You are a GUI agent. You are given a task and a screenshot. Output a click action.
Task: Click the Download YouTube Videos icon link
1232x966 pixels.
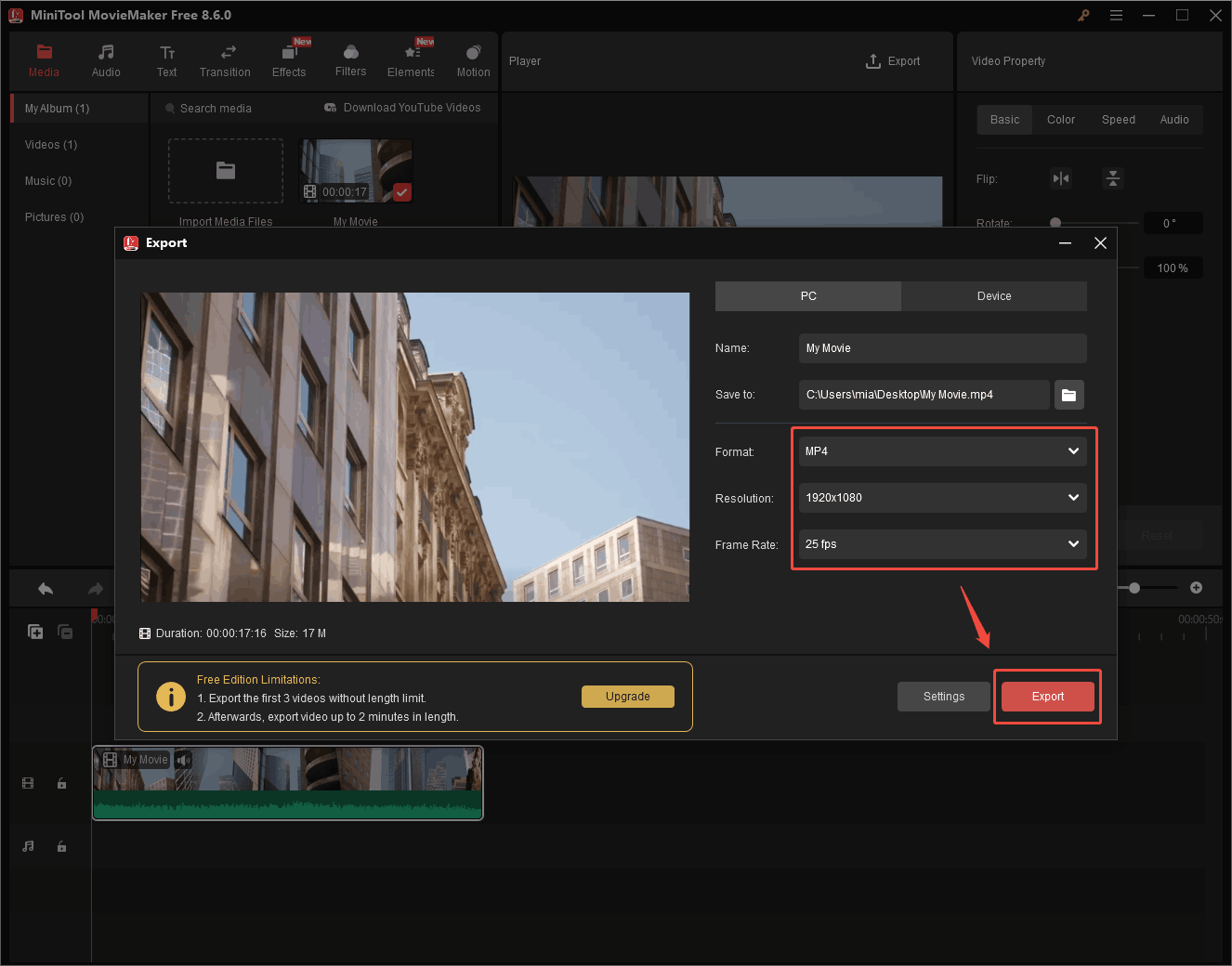pos(331,108)
